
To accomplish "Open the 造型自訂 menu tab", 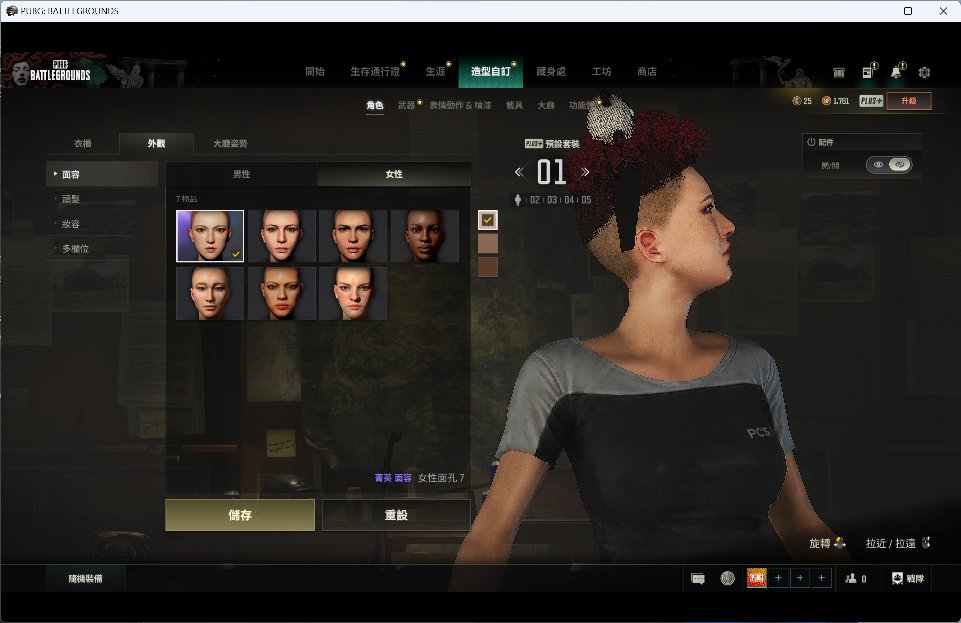I will (491, 72).
